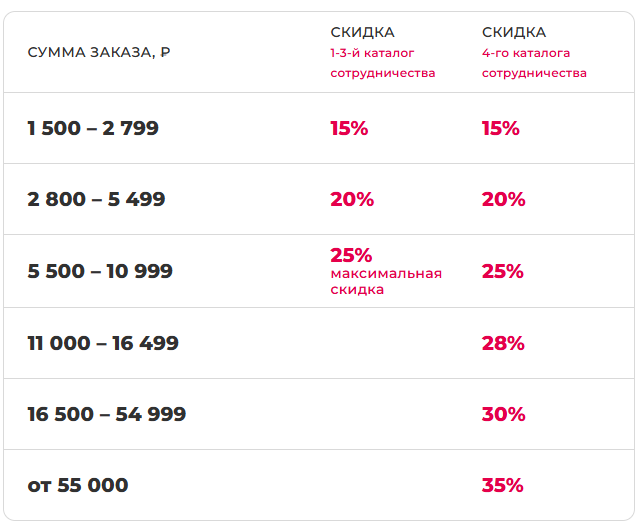This screenshot has height=523, width=639.
Task: Select the 5 500 – 10 999 order range
Action: pyautogui.click(x=100, y=271)
